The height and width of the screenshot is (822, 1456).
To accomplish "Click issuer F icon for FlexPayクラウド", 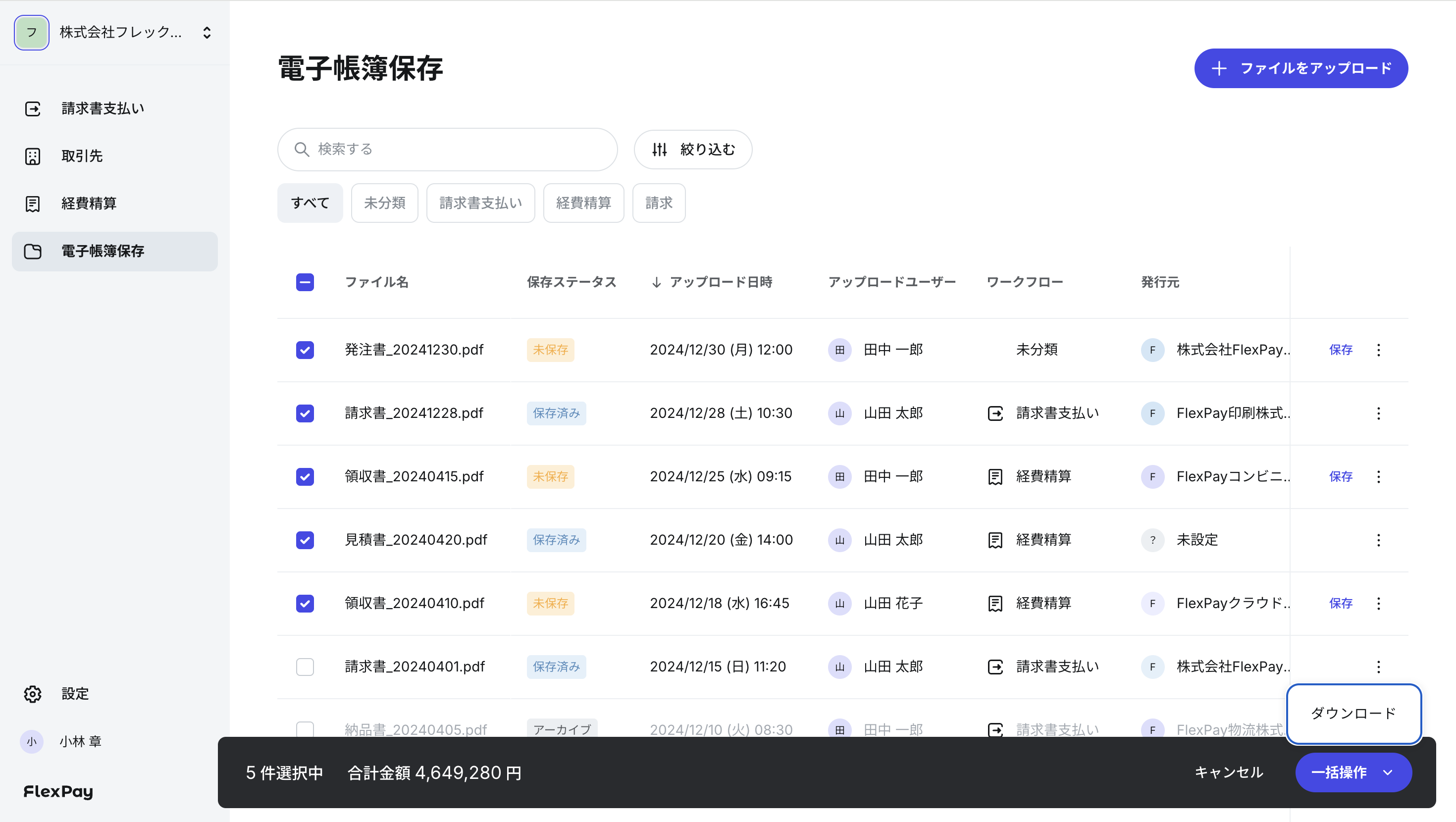I will (1152, 603).
